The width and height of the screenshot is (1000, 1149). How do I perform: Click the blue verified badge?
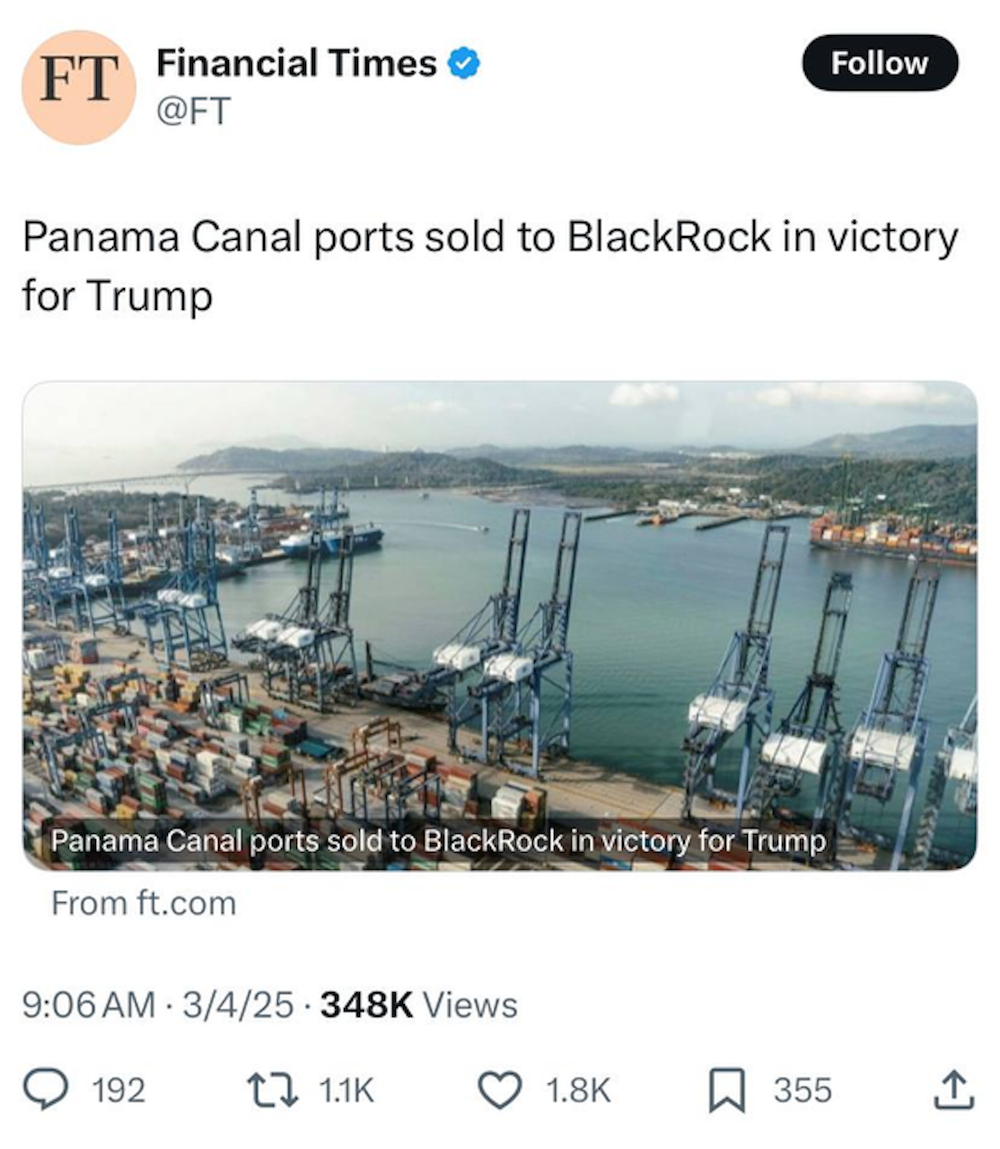[463, 64]
